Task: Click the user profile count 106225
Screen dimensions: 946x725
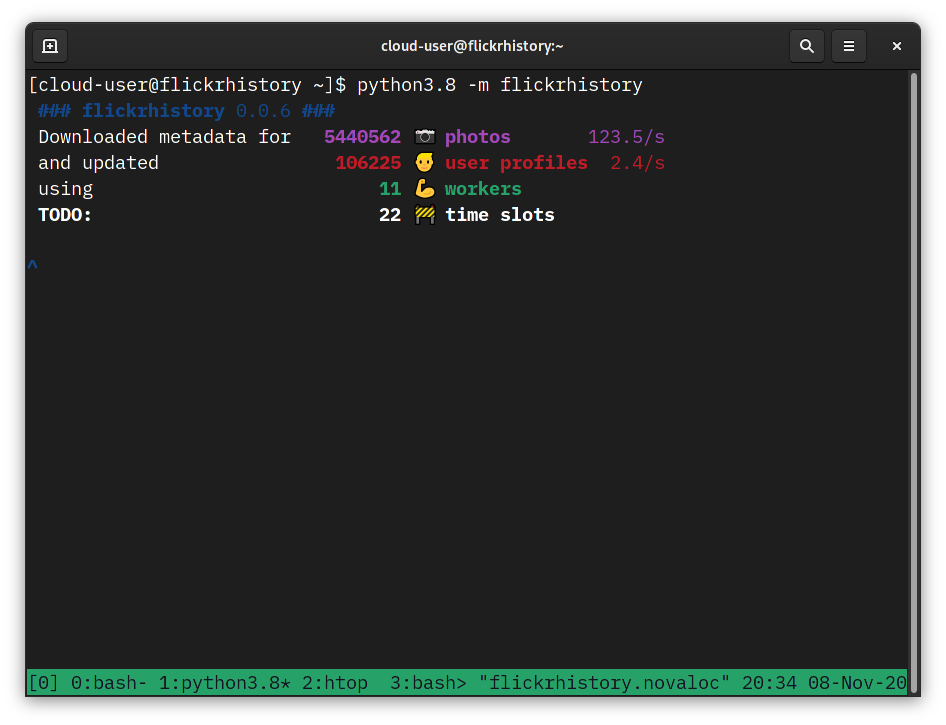Action: (368, 163)
